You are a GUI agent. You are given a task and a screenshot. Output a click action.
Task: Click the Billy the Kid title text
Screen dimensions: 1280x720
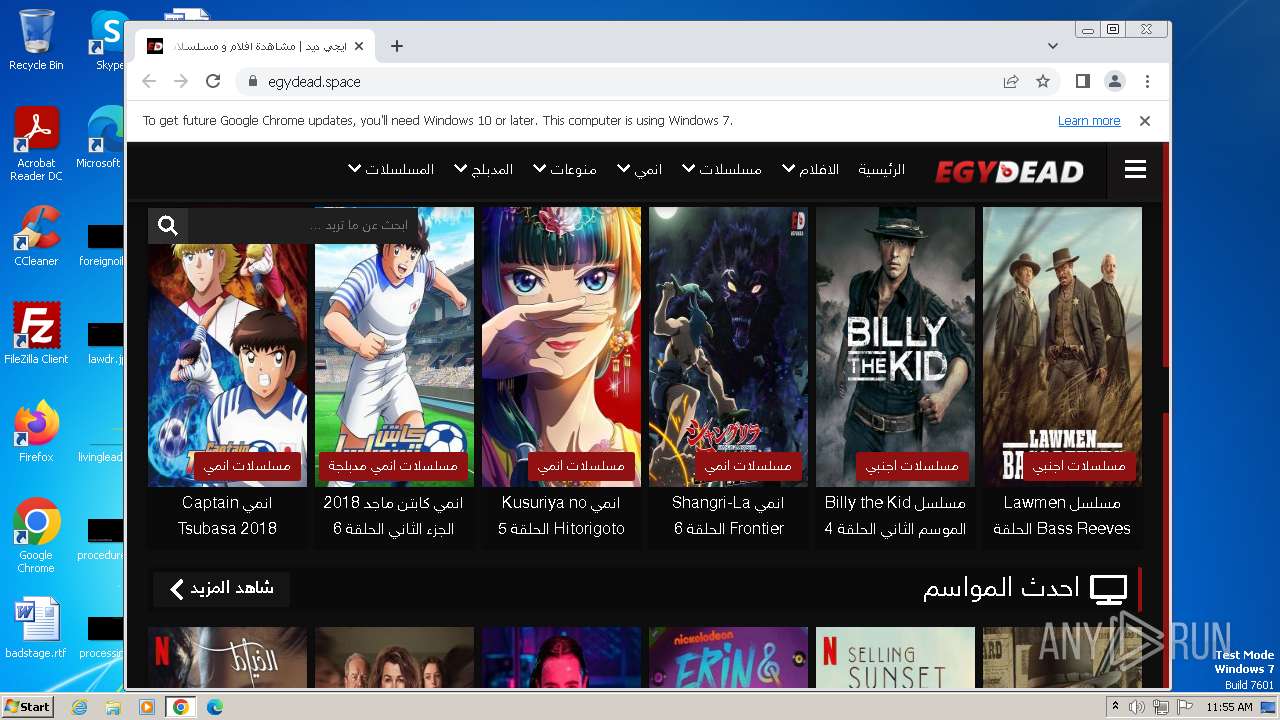[895, 515]
